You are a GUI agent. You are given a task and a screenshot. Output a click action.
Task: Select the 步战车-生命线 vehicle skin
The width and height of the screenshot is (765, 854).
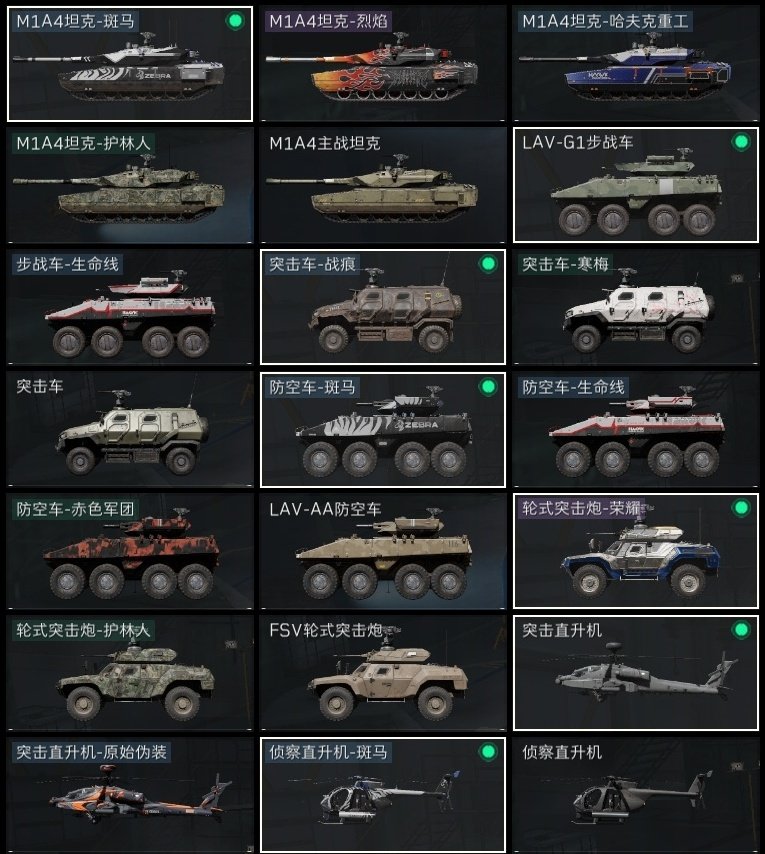tap(130, 307)
